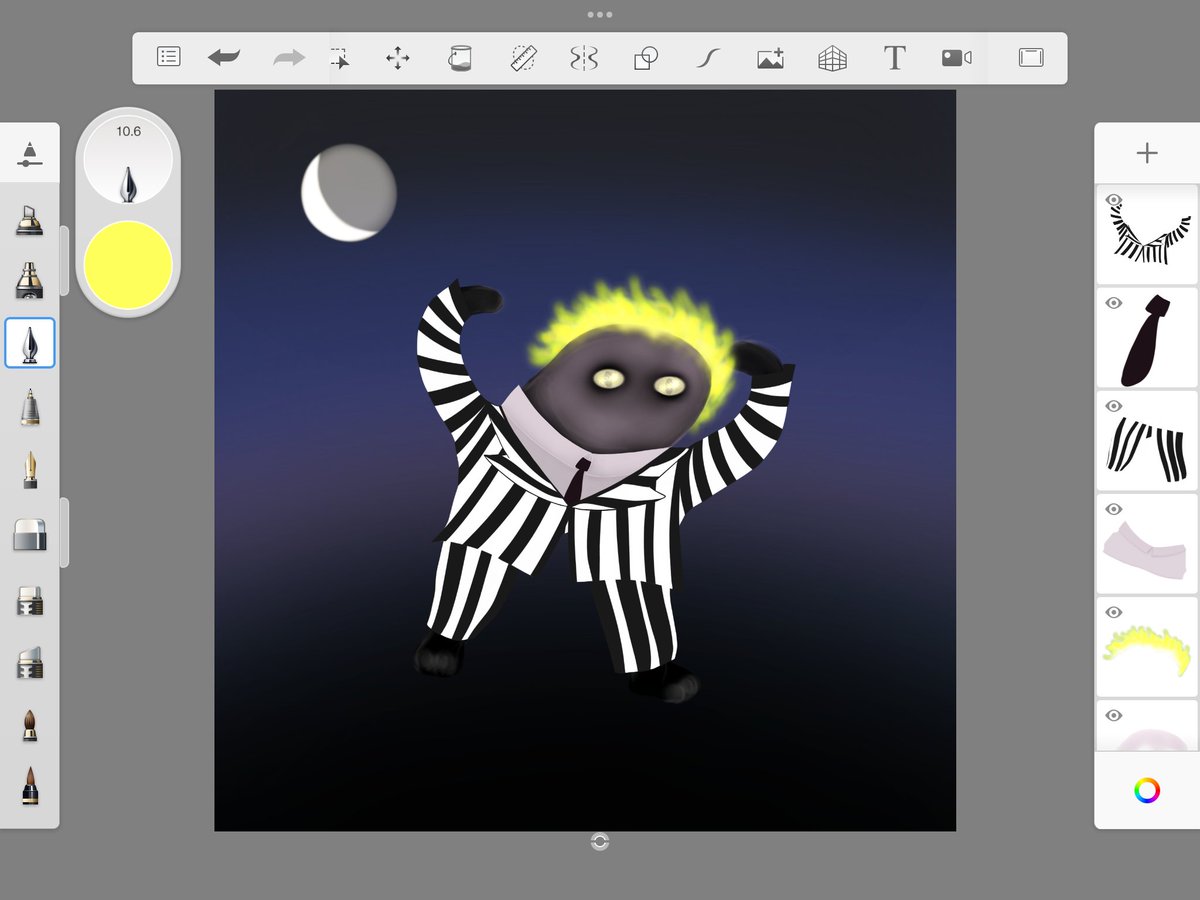Select the Fill bucket tool
Image resolution: width=1200 pixels, height=900 pixels.
tap(459, 58)
